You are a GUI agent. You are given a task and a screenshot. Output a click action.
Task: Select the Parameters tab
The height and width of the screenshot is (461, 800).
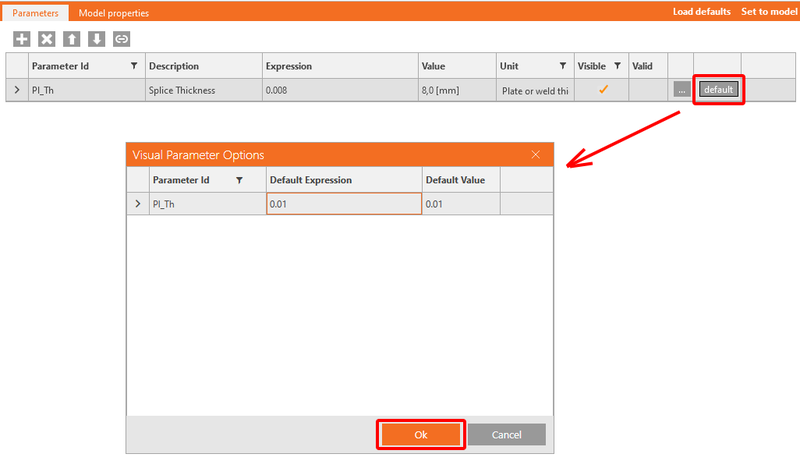[x=36, y=13]
